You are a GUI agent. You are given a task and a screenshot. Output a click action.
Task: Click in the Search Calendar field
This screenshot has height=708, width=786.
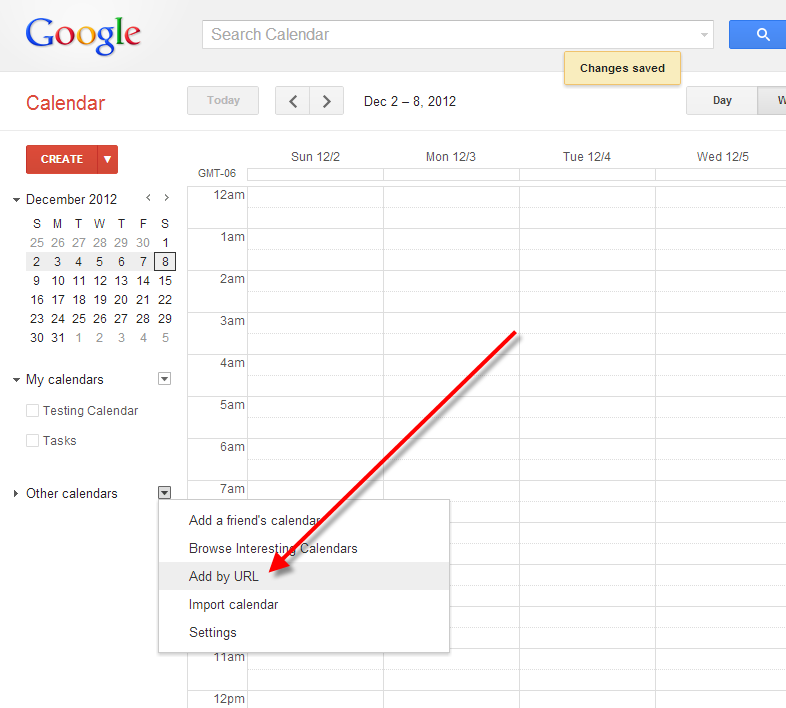(x=450, y=35)
